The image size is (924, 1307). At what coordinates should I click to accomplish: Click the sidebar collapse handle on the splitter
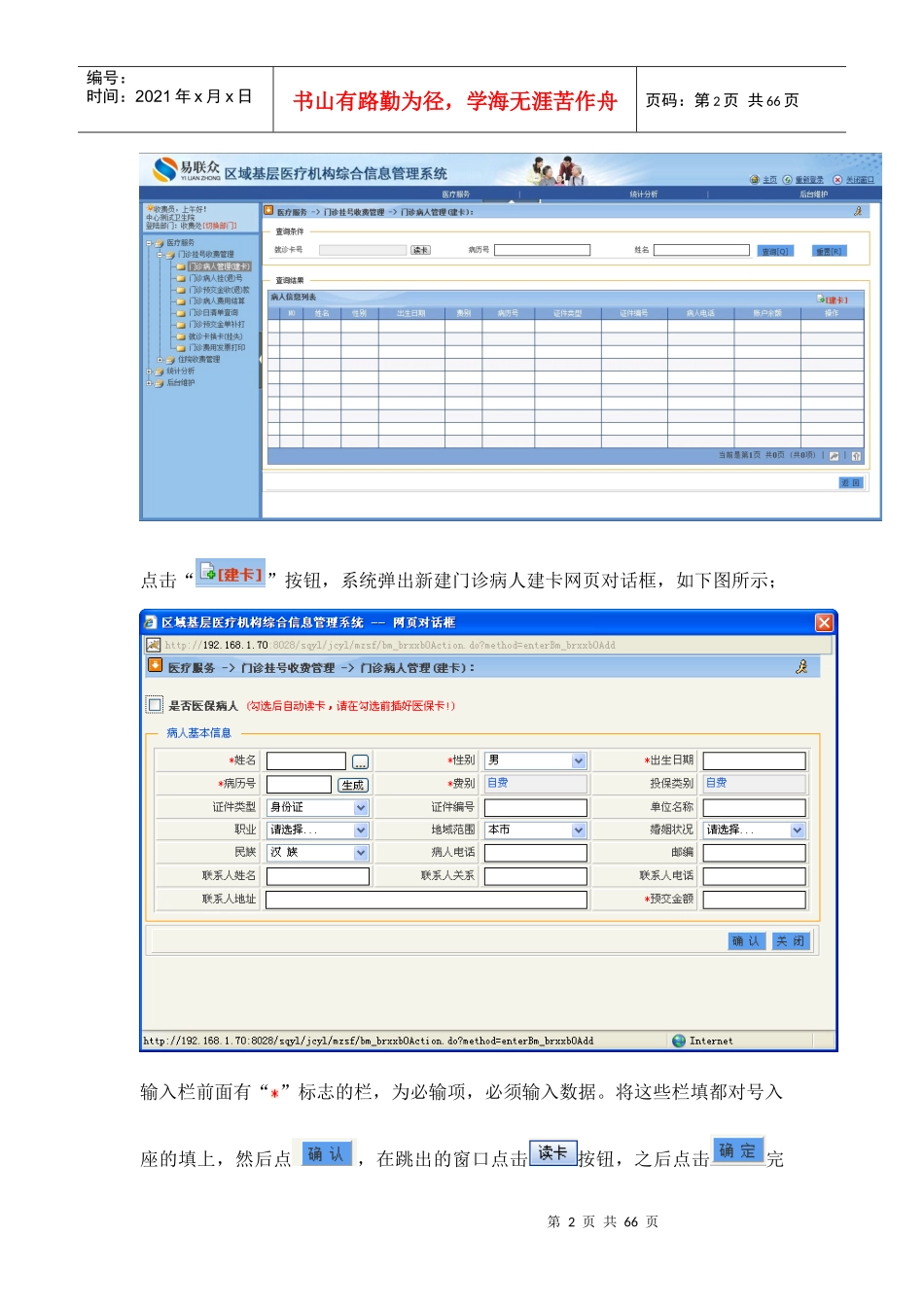[x=260, y=360]
